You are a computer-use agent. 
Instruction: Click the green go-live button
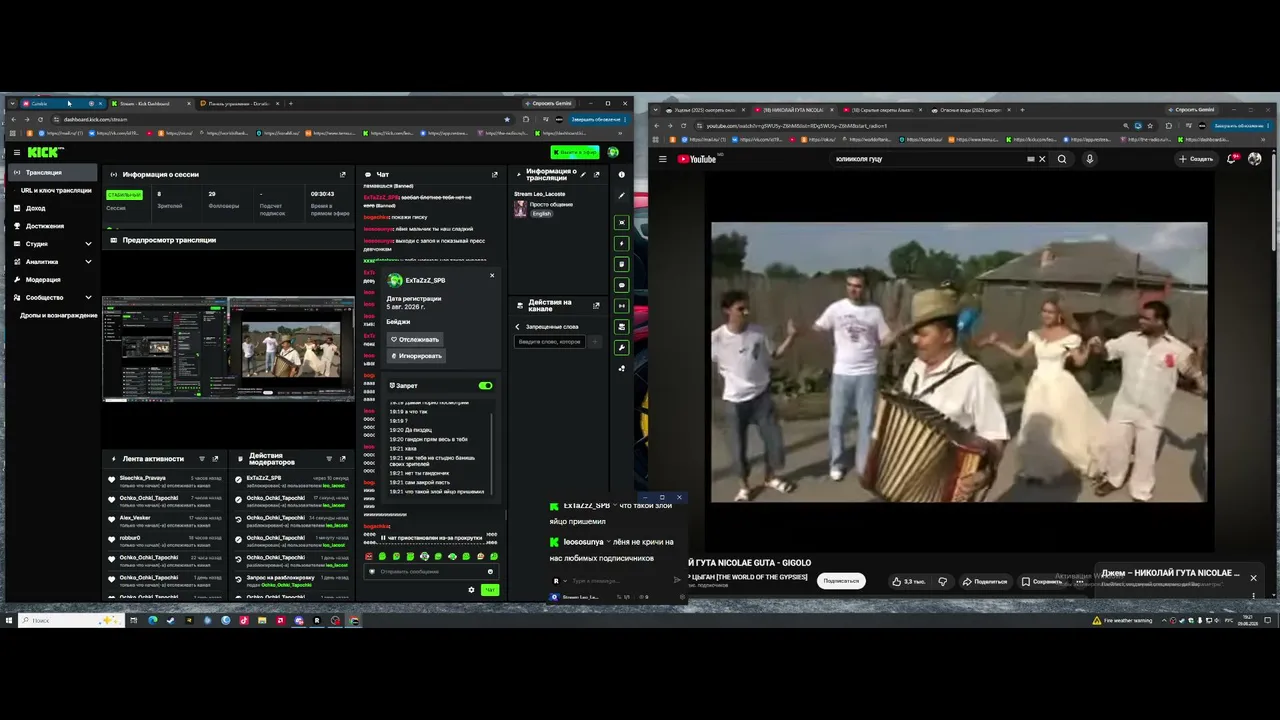(575, 152)
